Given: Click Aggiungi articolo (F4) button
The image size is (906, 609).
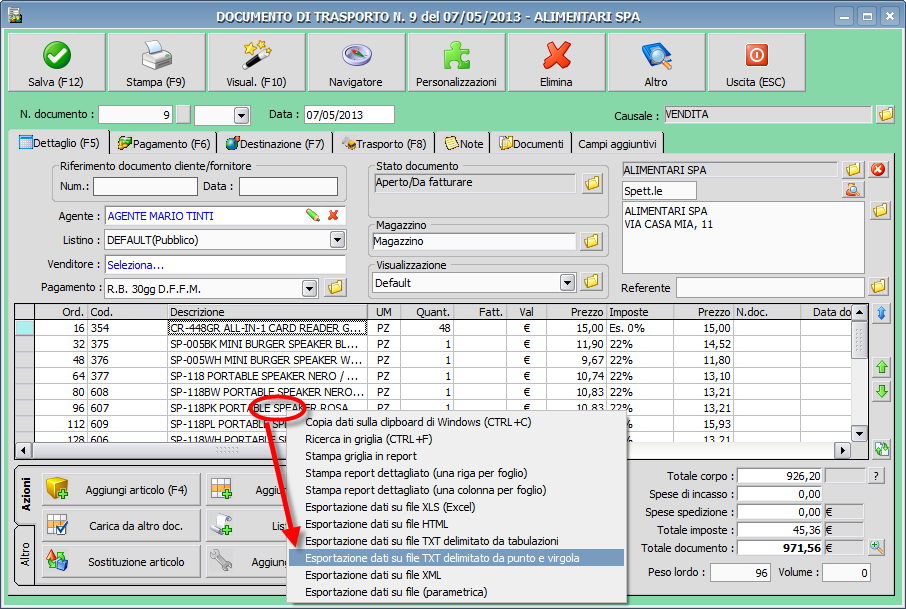Looking at the screenshot, I should click(x=121, y=489).
